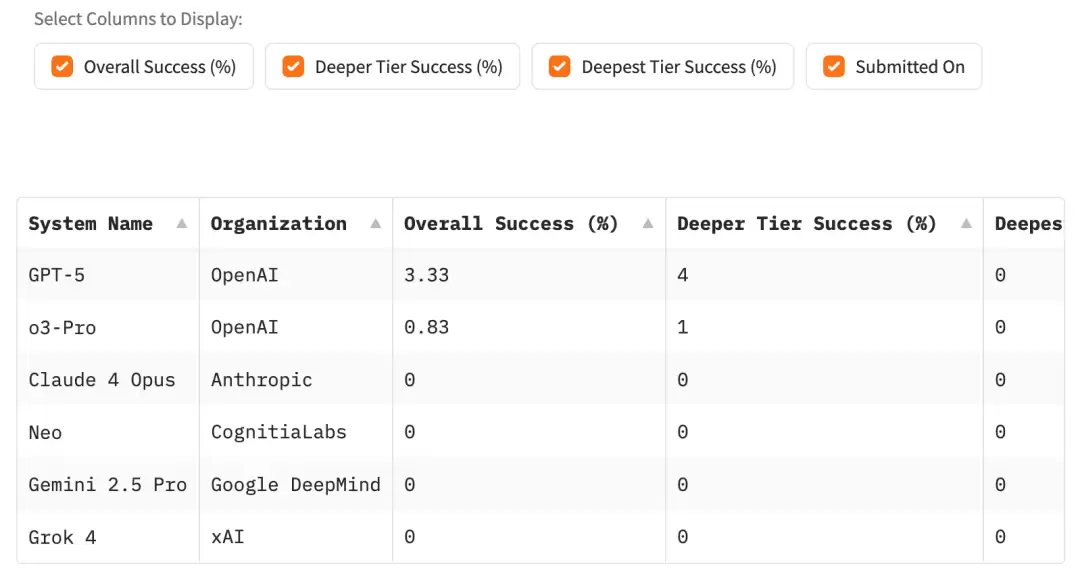Select the GPT-5 system name cell
1080x579 pixels.
57,275
